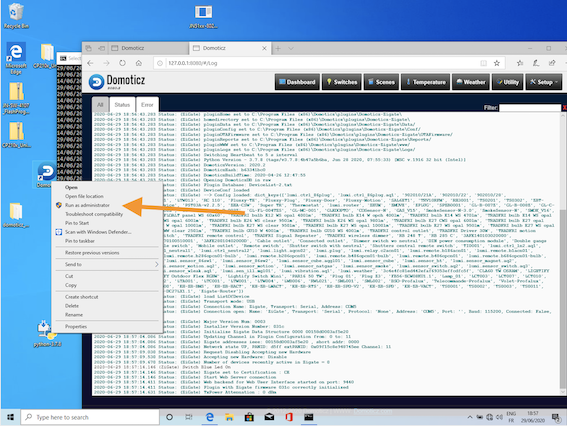Screen dimensions: 567x426
Task: Choose Create shortcut
Action: tap(107, 297)
